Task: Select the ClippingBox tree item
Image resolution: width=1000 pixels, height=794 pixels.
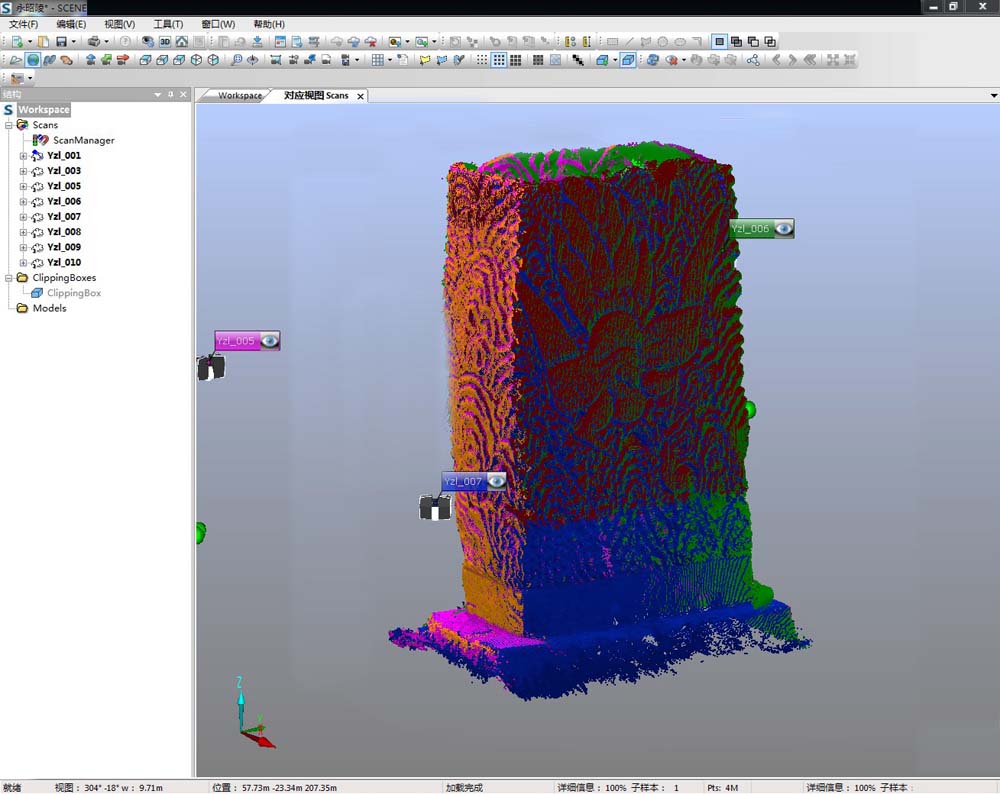Action: (73, 293)
